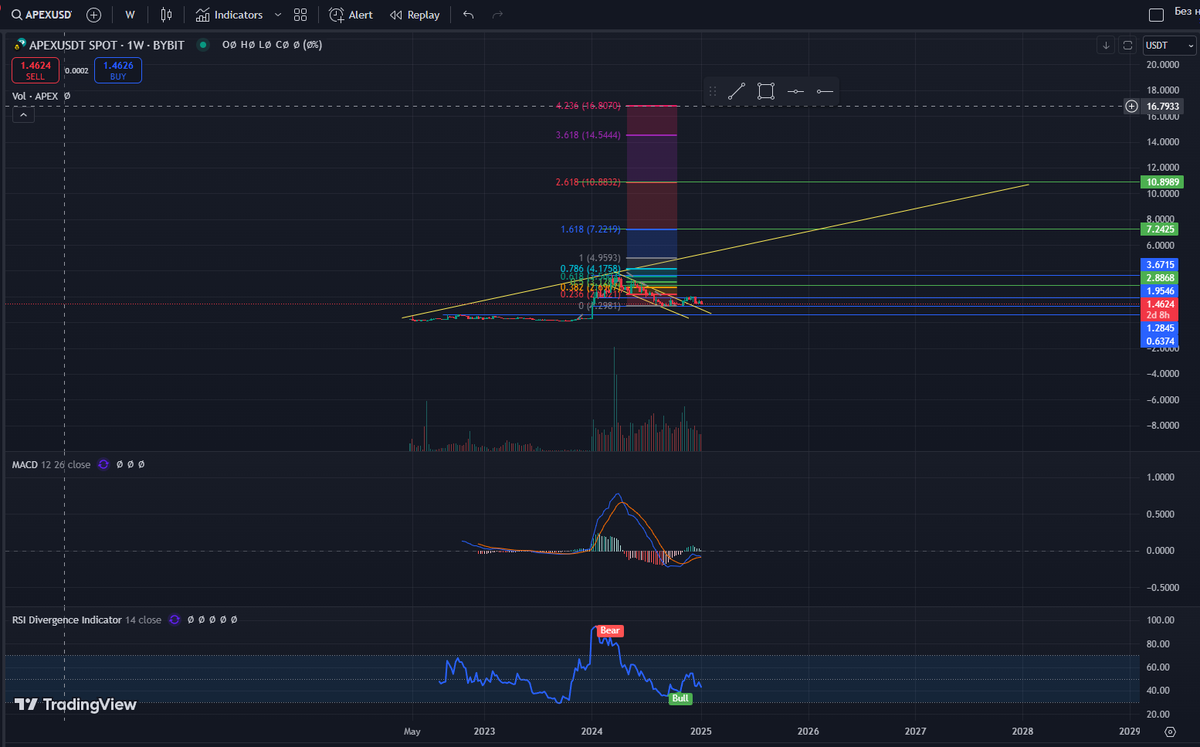
Task: Click the 1.618 (7.2219) Fibonacci level label
Action: point(591,229)
